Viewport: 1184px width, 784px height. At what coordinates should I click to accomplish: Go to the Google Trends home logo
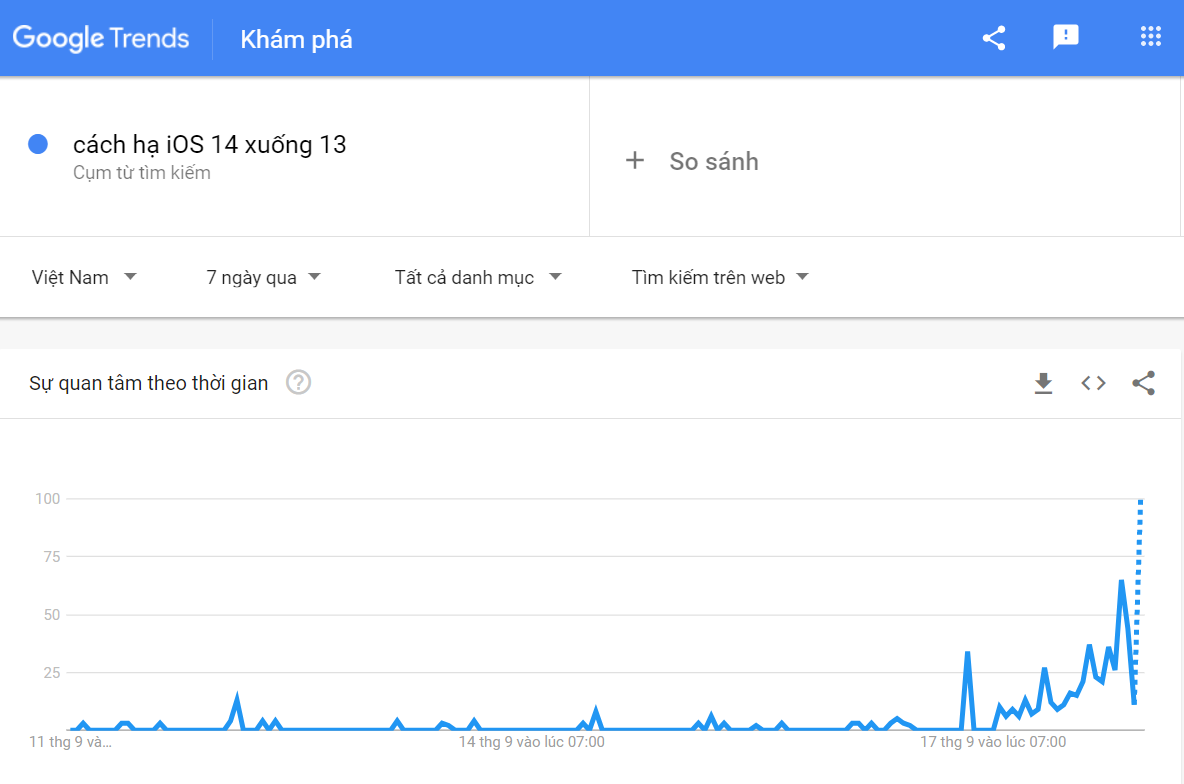pos(101,39)
